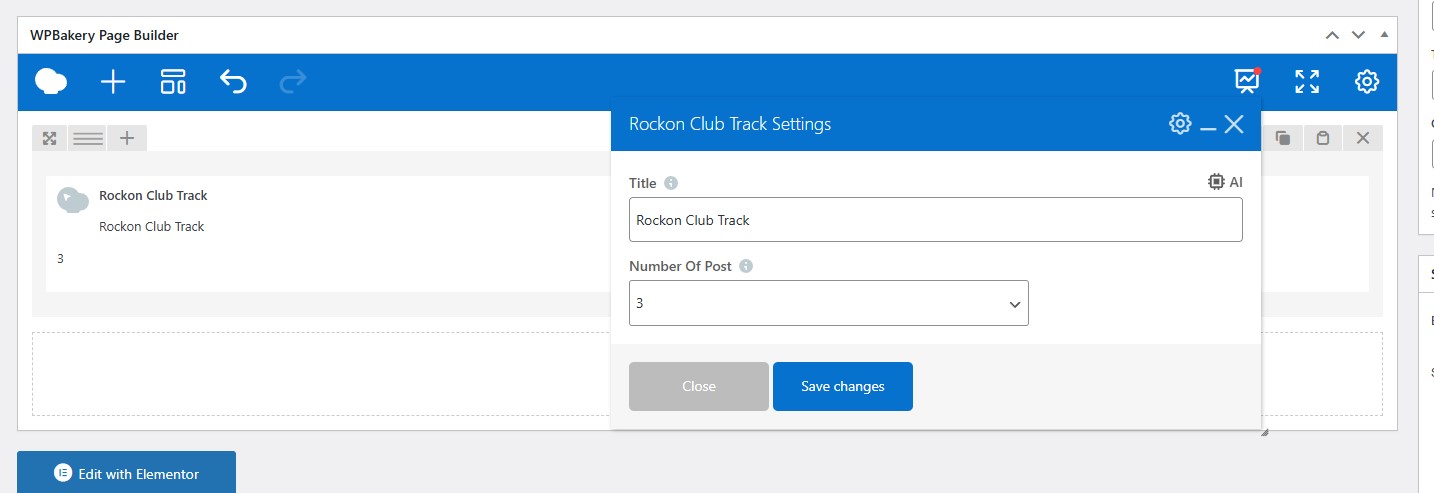This screenshot has width=1434, height=493.
Task: Toggle fullscreen mode in WPBakery
Action: 1307,82
